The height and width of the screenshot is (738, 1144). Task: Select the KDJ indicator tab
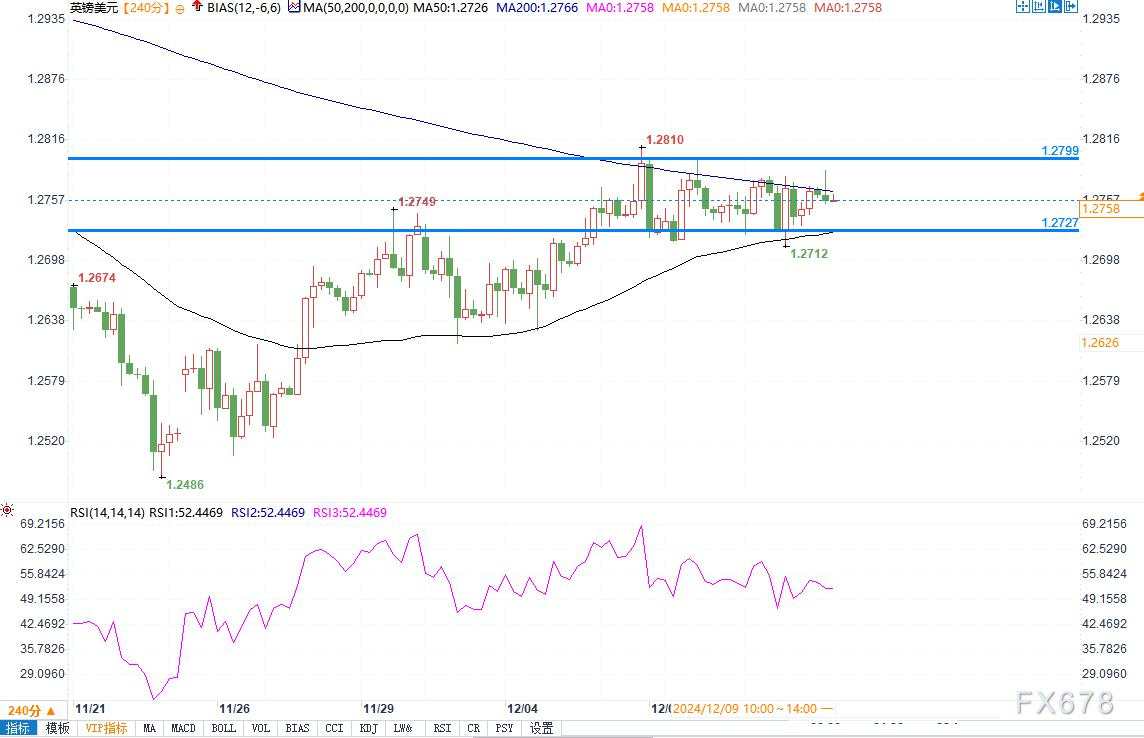coord(368,728)
